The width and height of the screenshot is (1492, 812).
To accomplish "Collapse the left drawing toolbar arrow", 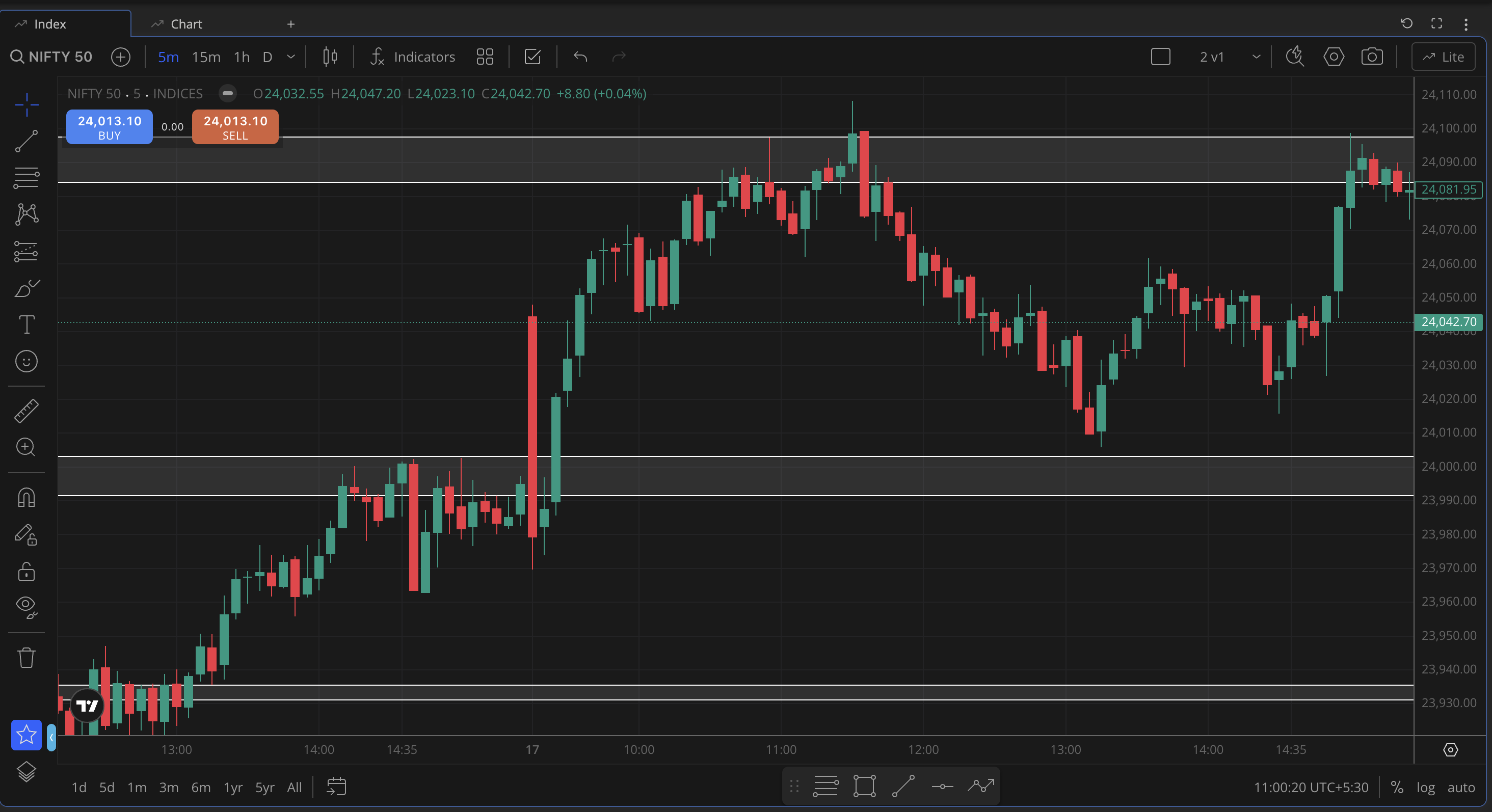I will [51, 737].
